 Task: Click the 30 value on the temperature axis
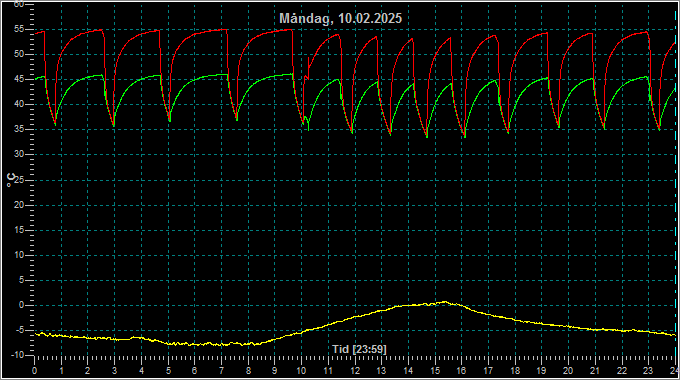tap(19, 154)
